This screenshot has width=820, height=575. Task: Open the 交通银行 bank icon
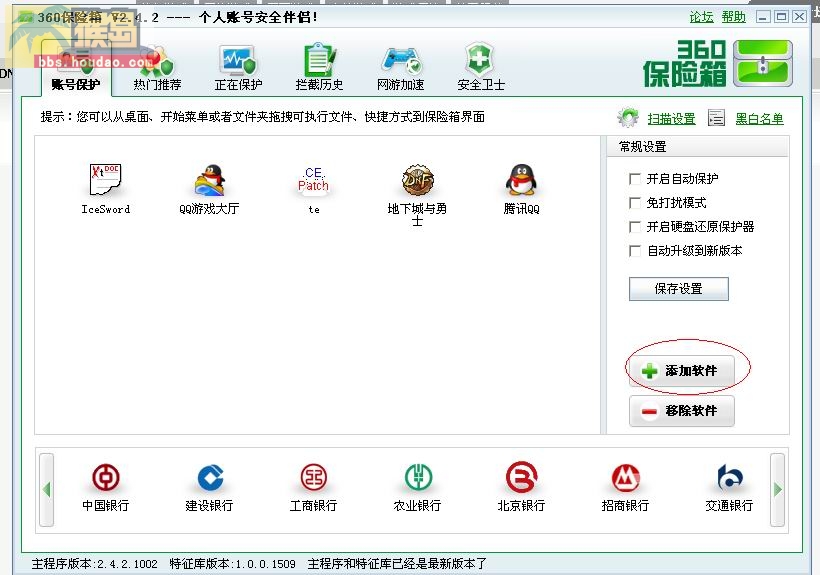click(729, 477)
